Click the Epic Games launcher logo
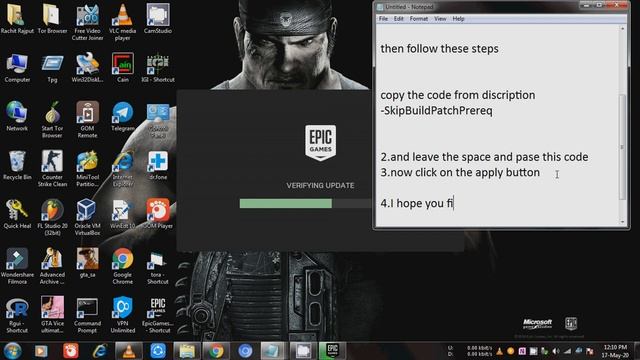Image resolution: width=640 pixels, height=360 pixels. 320,143
